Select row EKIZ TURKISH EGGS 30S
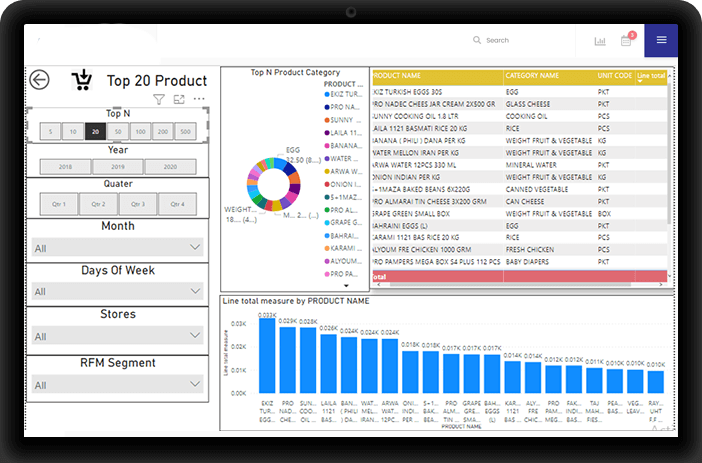This screenshot has width=702, height=463. pyautogui.click(x=519, y=92)
